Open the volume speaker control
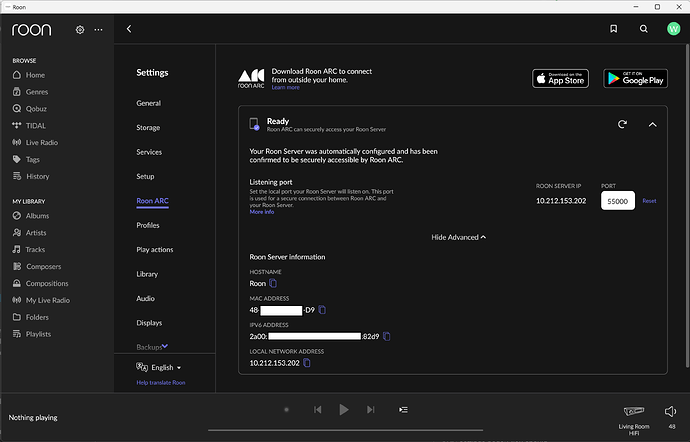Image resolution: width=690 pixels, height=442 pixels. 670,411
